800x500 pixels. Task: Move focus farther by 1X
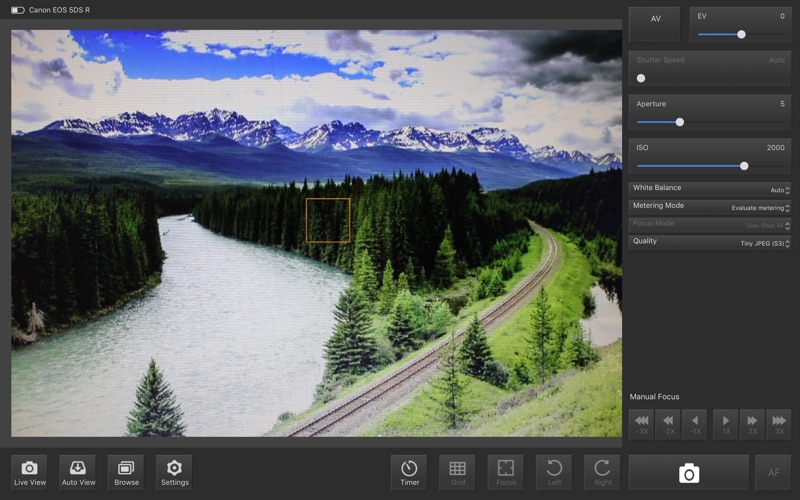[726, 424]
